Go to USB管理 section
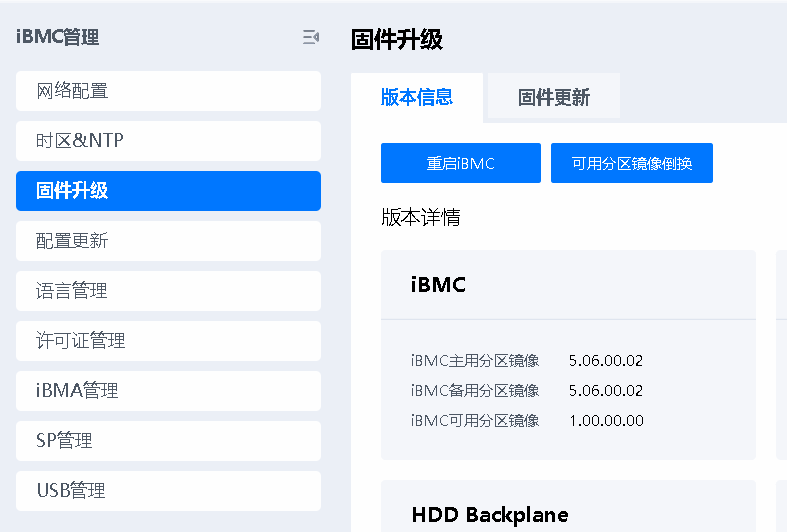The height and width of the screenshot is (532, 787). [168, 491]
